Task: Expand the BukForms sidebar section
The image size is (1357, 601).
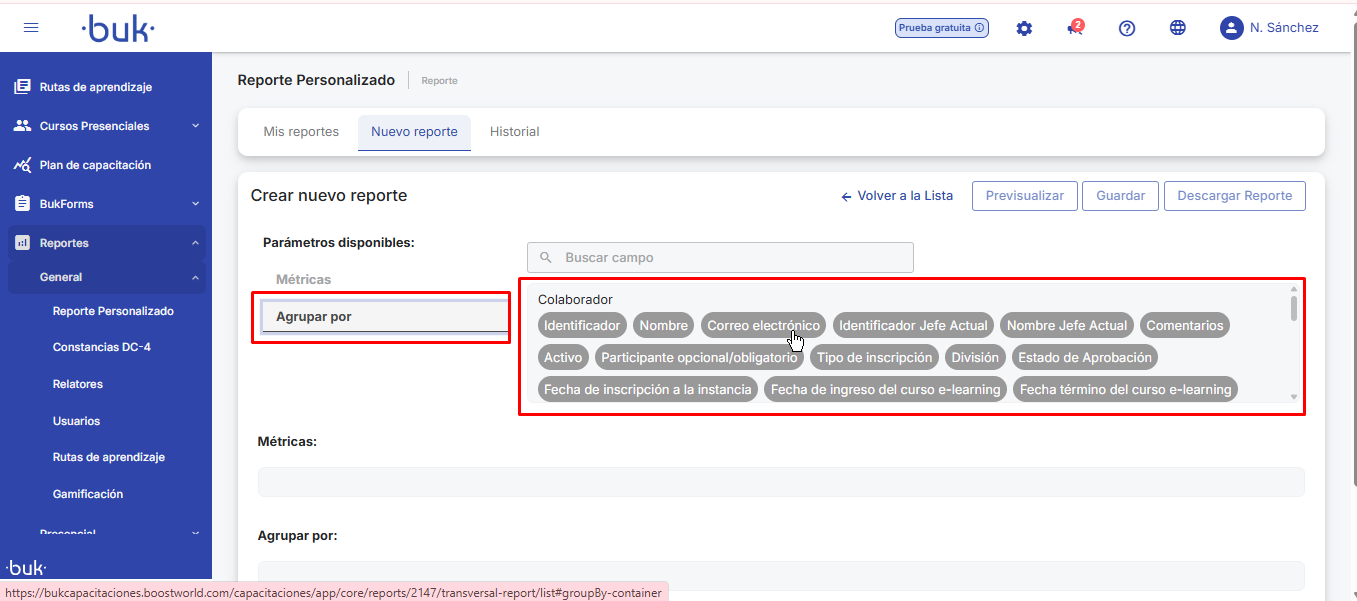Action: click(195, 204)
